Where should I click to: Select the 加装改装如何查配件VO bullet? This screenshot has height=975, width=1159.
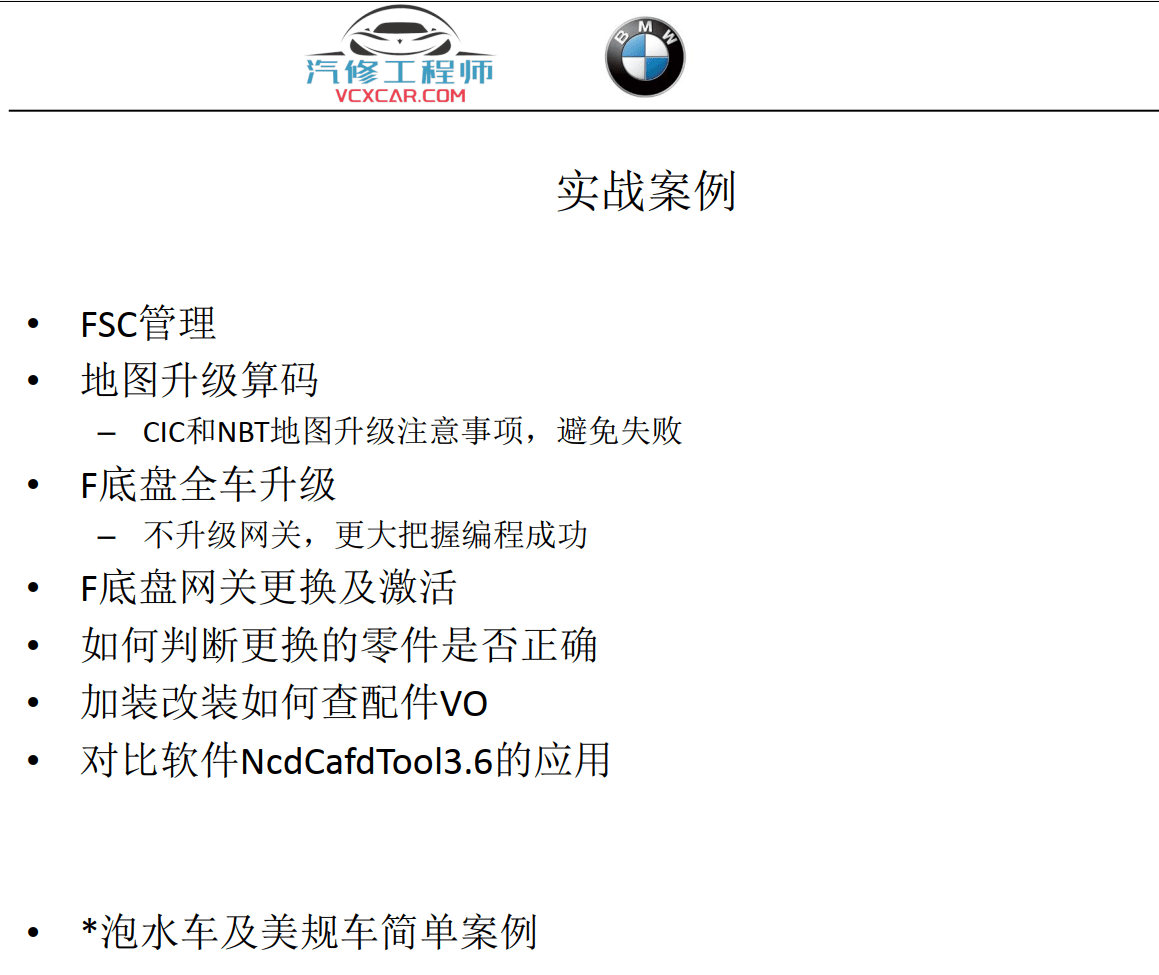pos(284,703)
